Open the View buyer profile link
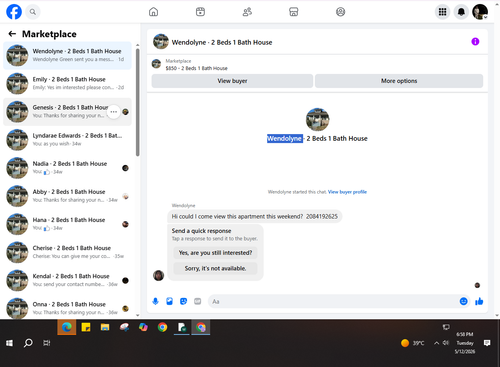This screenshot has width=500, height=367. [x=347, y=192]
